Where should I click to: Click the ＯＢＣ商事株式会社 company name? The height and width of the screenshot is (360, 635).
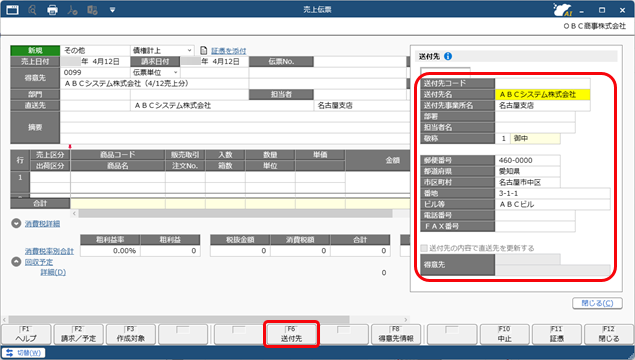[595, 26]
